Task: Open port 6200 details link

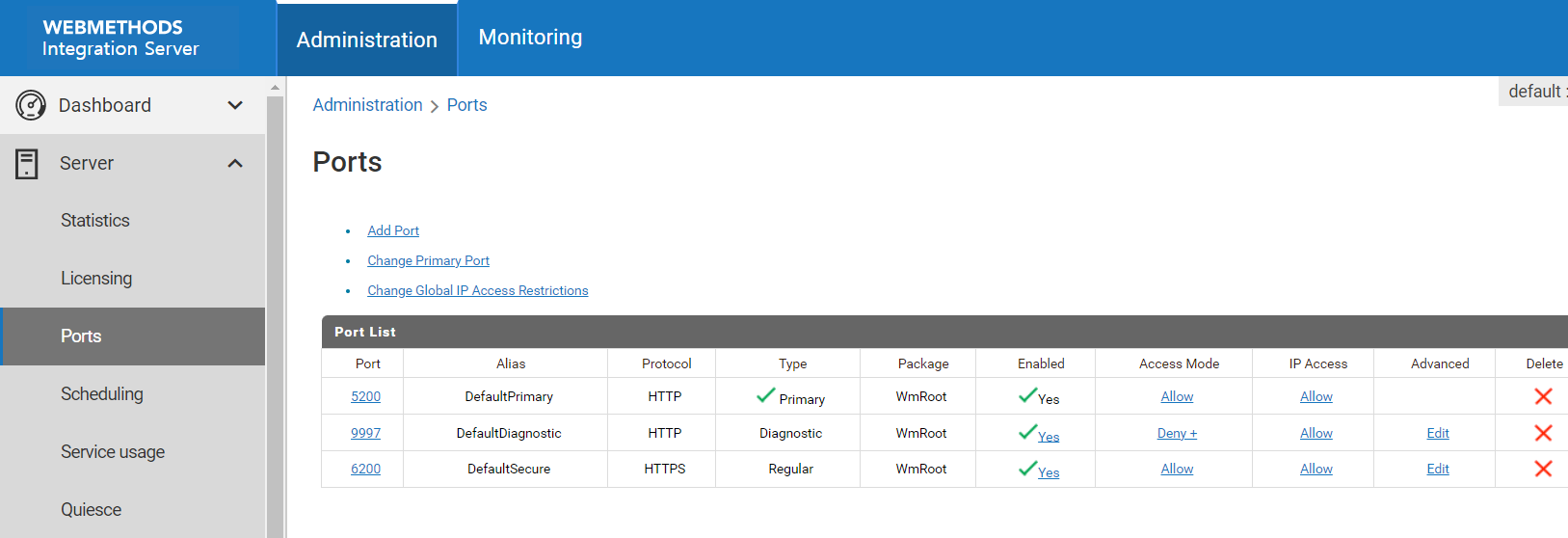Action: 365,469
